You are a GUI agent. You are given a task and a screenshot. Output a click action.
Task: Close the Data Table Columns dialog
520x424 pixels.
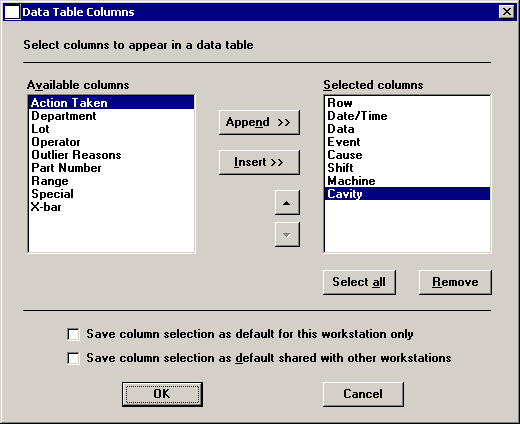[x=507, y=12]
